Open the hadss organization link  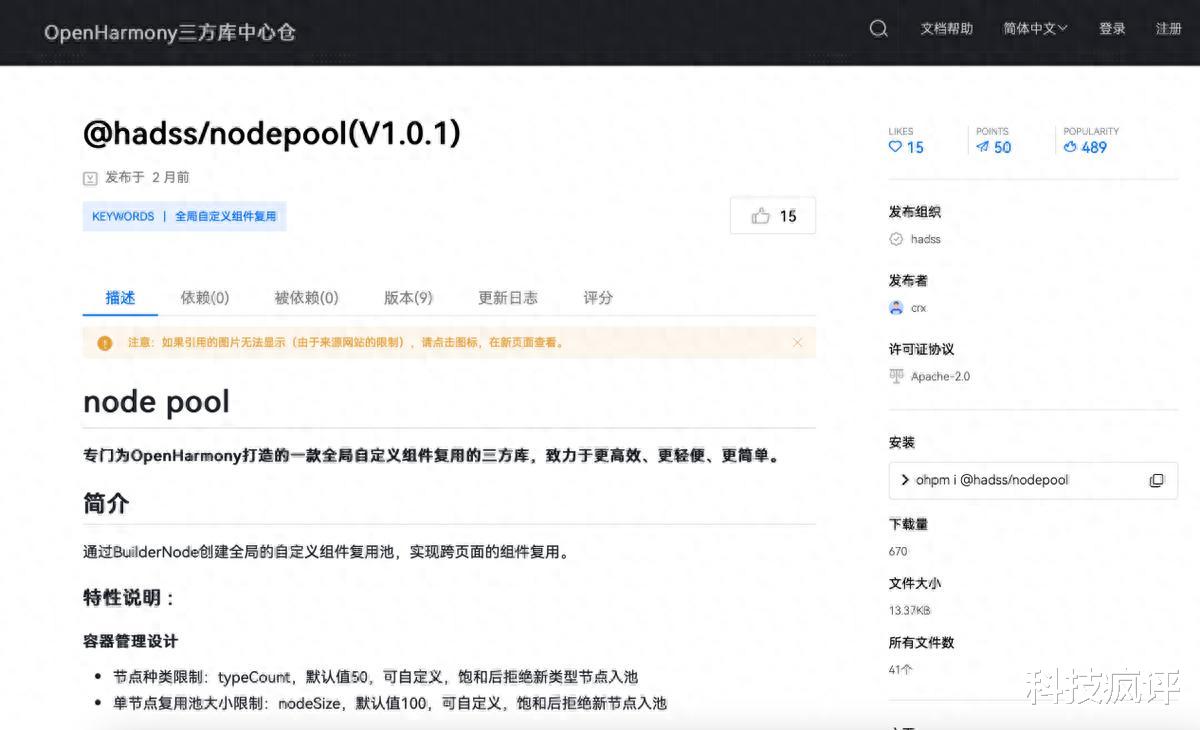tap(925, 239)
